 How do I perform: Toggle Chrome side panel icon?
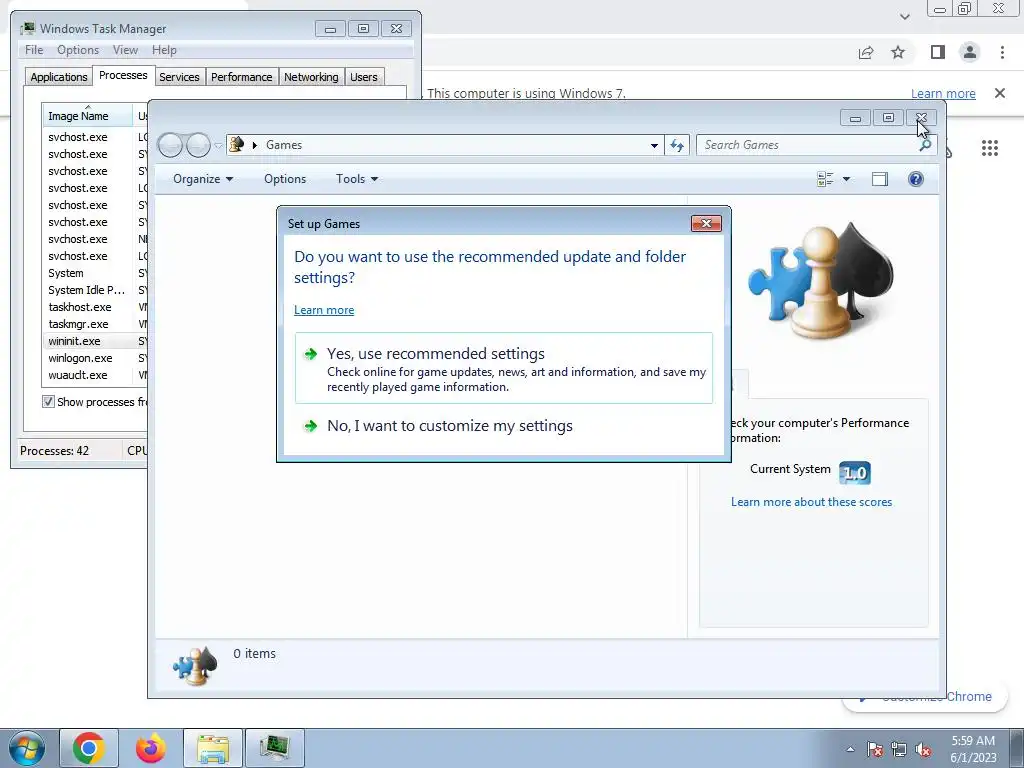click(x=938, y=52)
